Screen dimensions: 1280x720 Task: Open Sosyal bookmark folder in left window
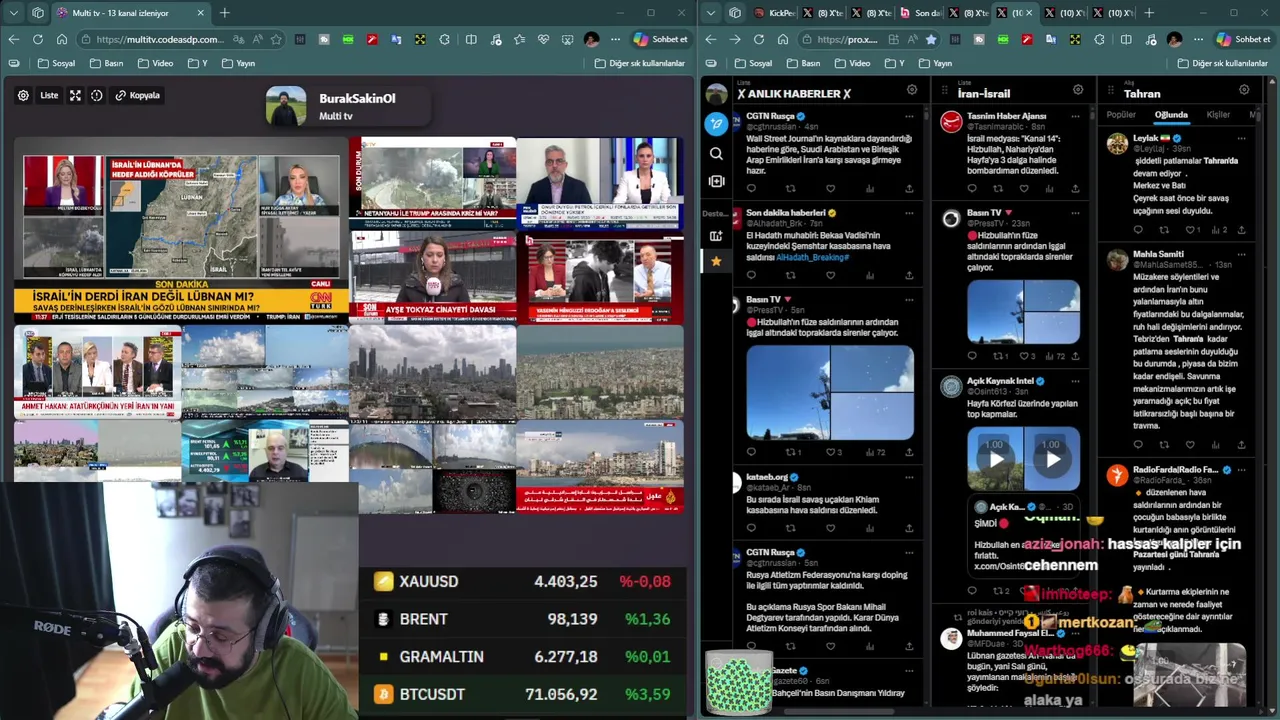point(57,63)
